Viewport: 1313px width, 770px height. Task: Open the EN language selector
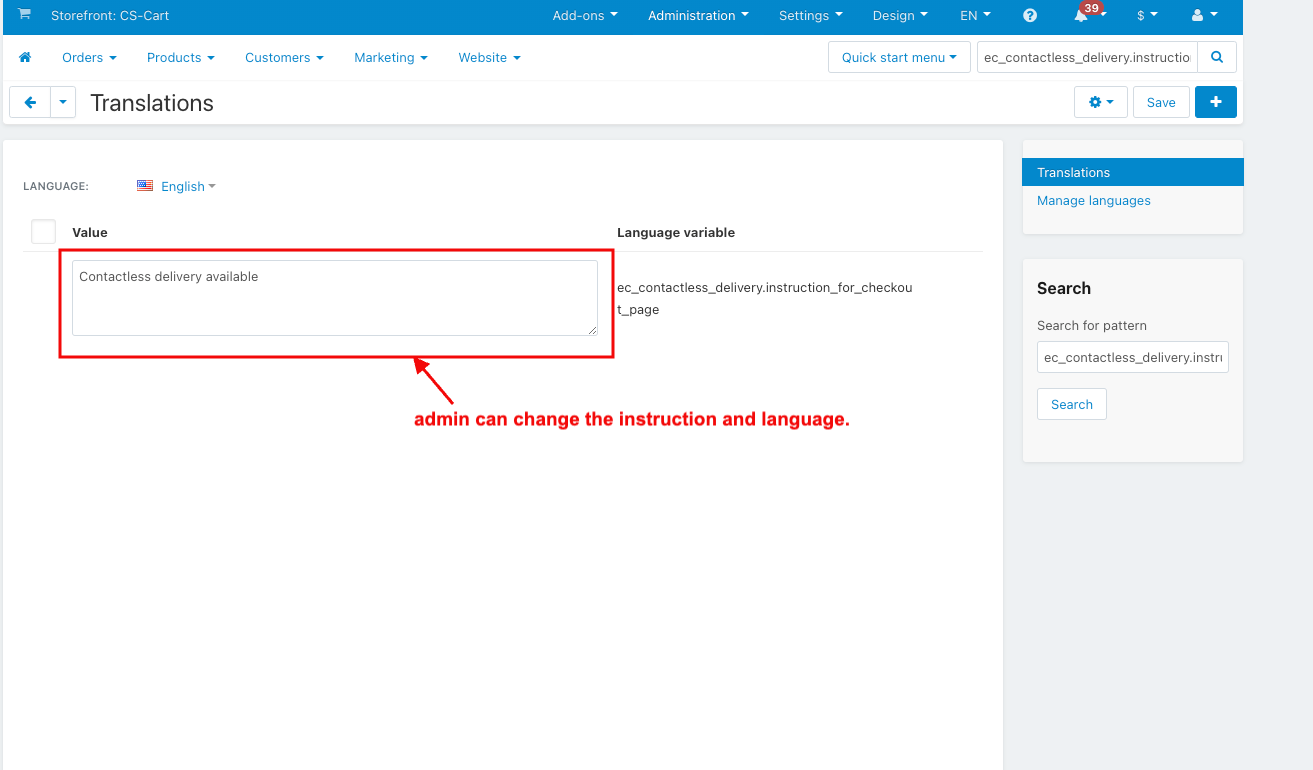(x=975, y=16)
